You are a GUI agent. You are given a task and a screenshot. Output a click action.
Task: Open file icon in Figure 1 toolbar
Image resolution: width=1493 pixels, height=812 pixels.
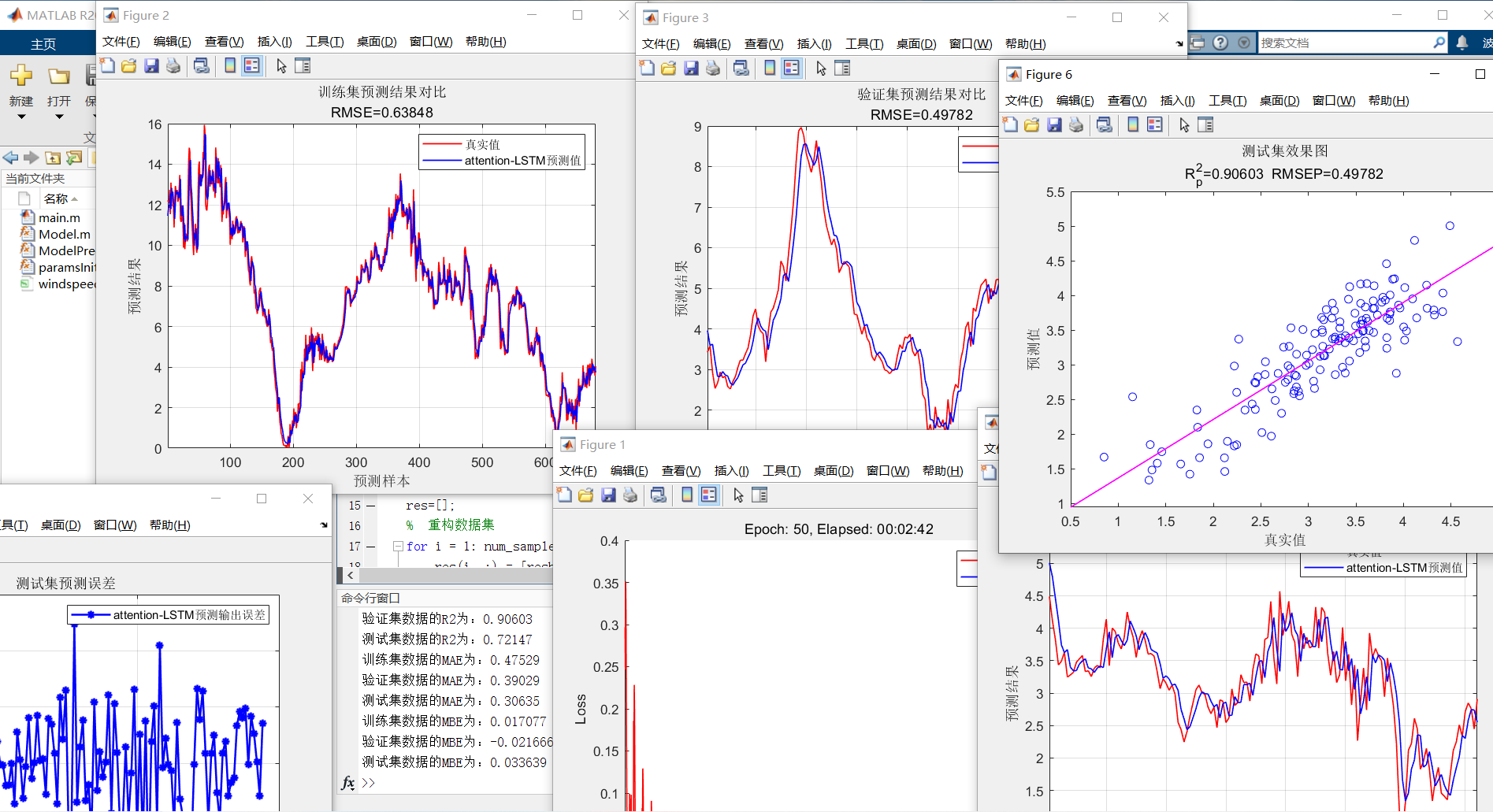[586, 495]
